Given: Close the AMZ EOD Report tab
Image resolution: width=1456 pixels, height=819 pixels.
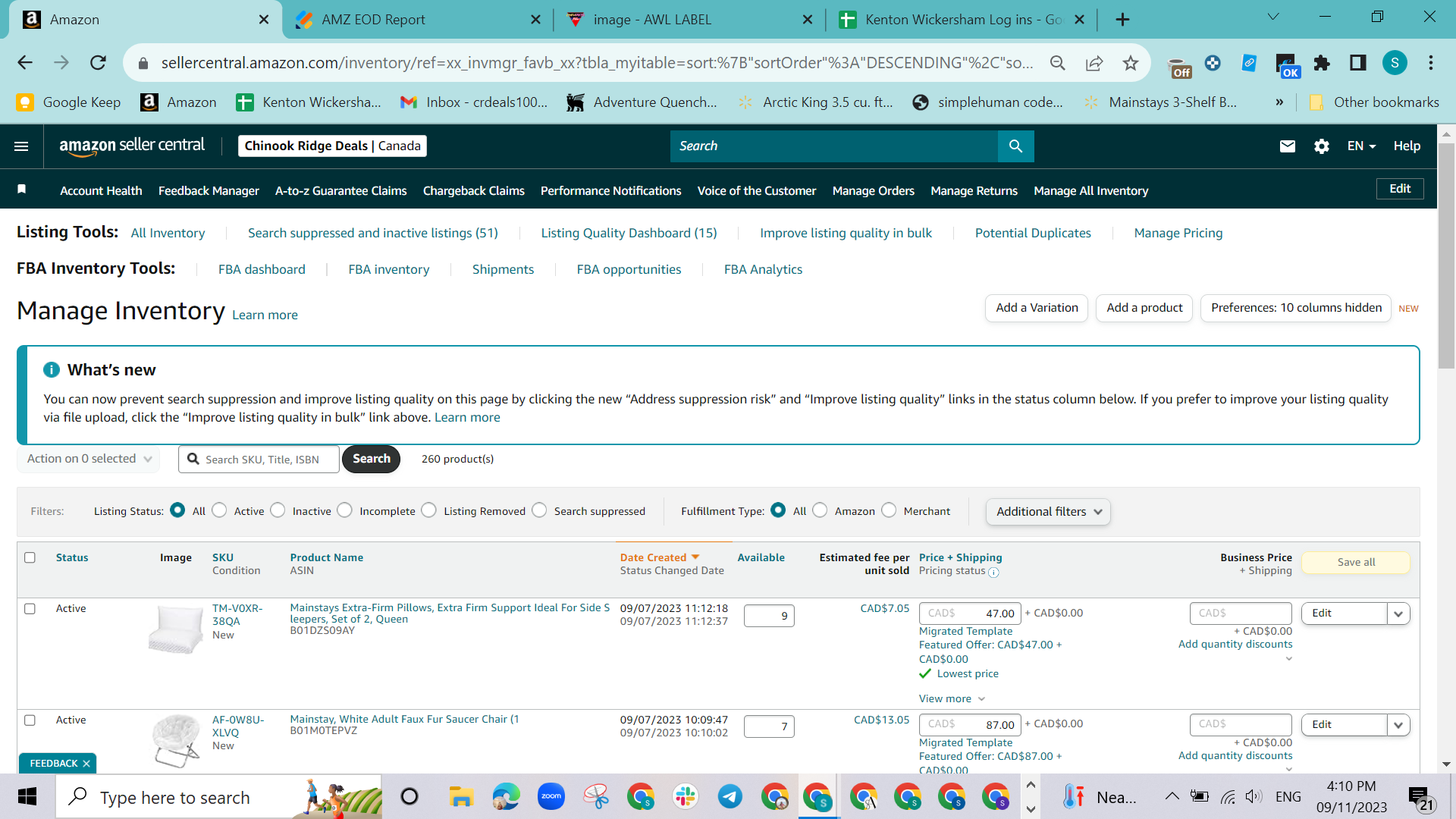Looking at the screenshot, I should pyautogui.click(x=535, y=20).
